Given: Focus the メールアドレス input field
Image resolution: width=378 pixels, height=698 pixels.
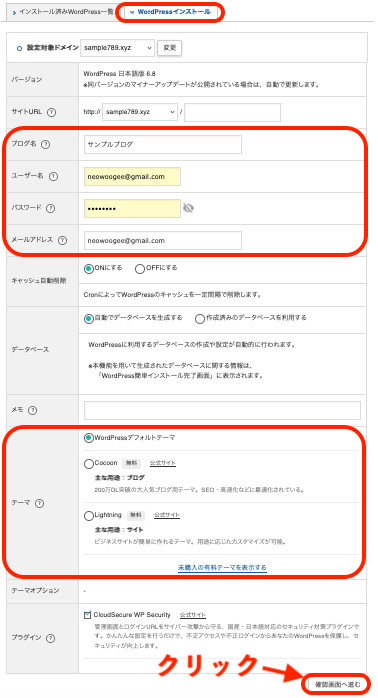Looking at the screenshot, I should 163,240.
